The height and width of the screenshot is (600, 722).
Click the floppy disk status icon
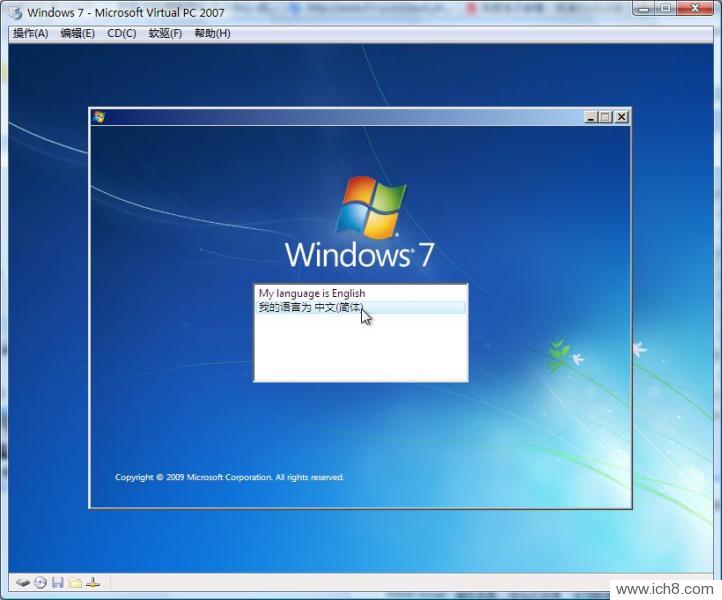(x=57, y=582)
